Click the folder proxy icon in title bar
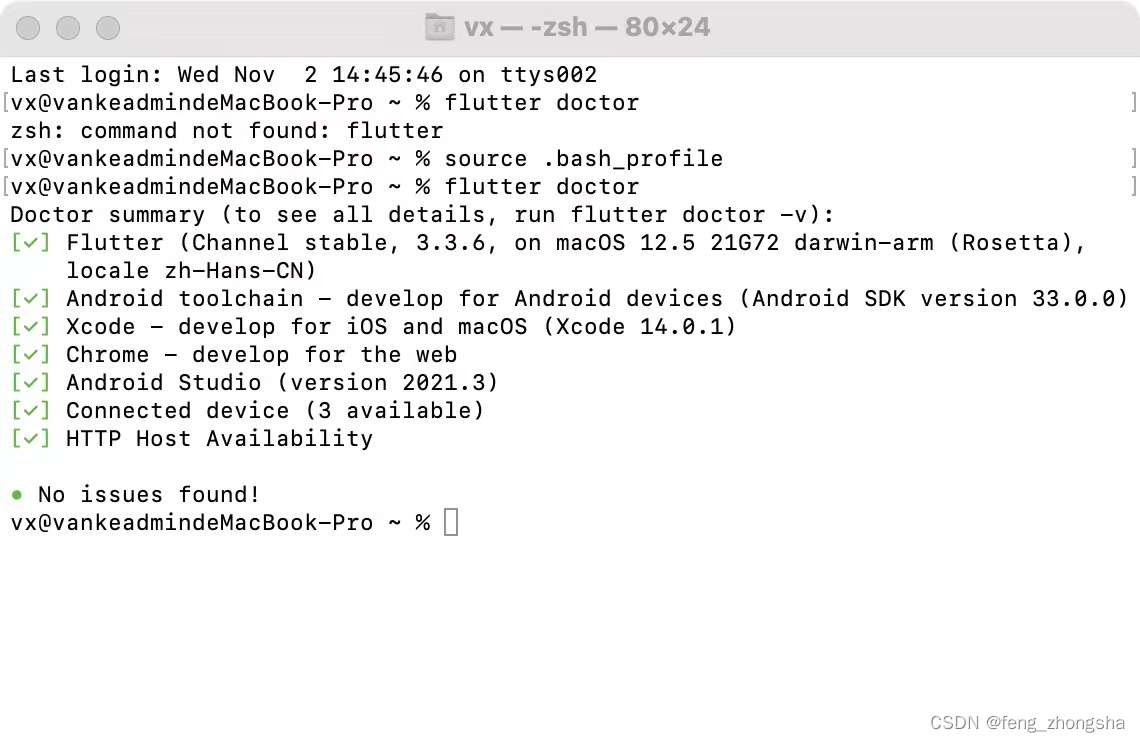The width and height of the screenshot is (1140, 742). pyautogui.click(x=440, y=27)
